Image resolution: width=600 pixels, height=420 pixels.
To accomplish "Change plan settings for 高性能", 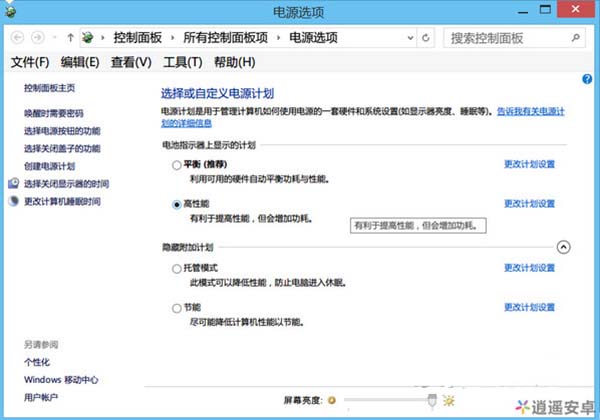I will [529, 203].
